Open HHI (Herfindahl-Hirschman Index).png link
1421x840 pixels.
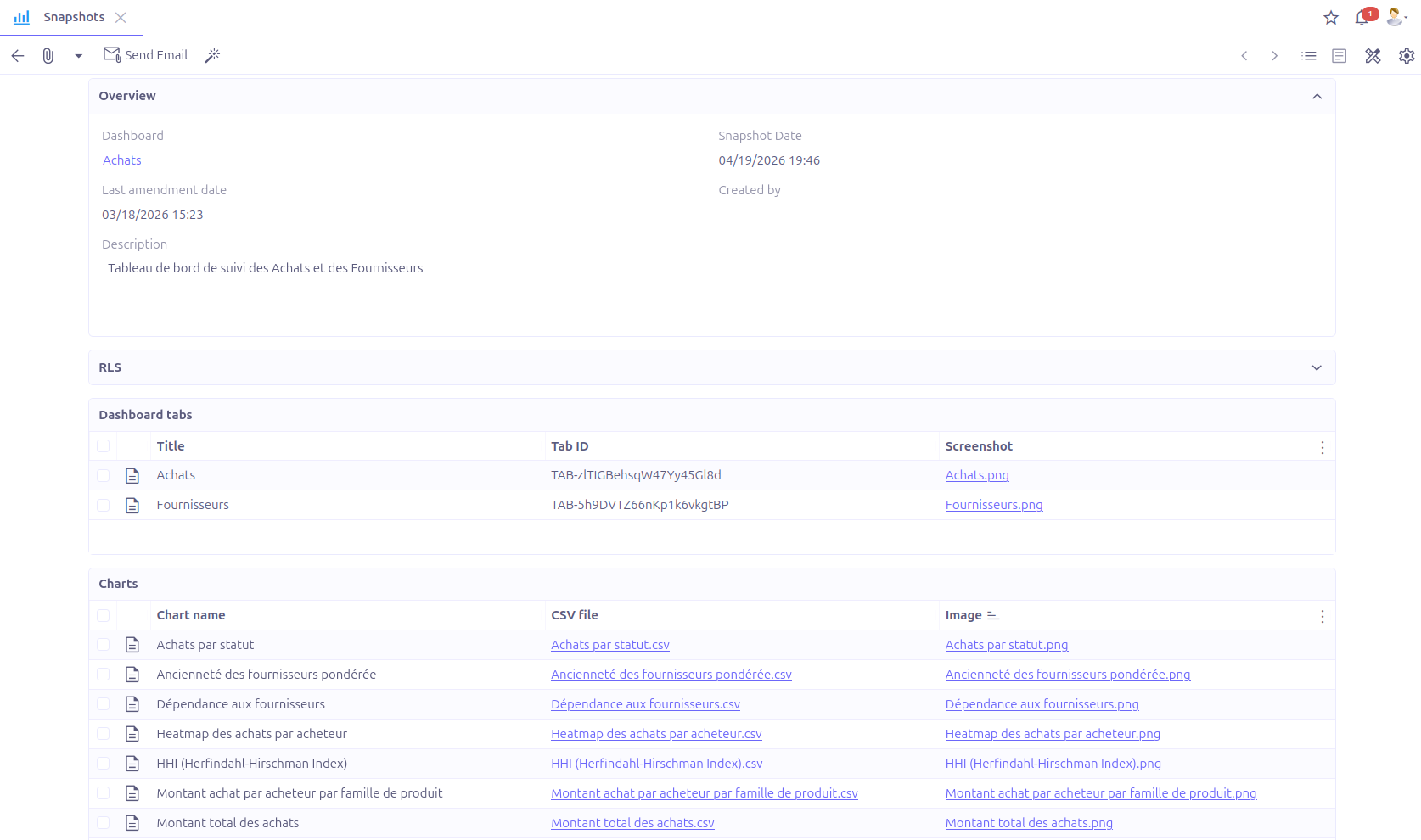coord(1053,764)
